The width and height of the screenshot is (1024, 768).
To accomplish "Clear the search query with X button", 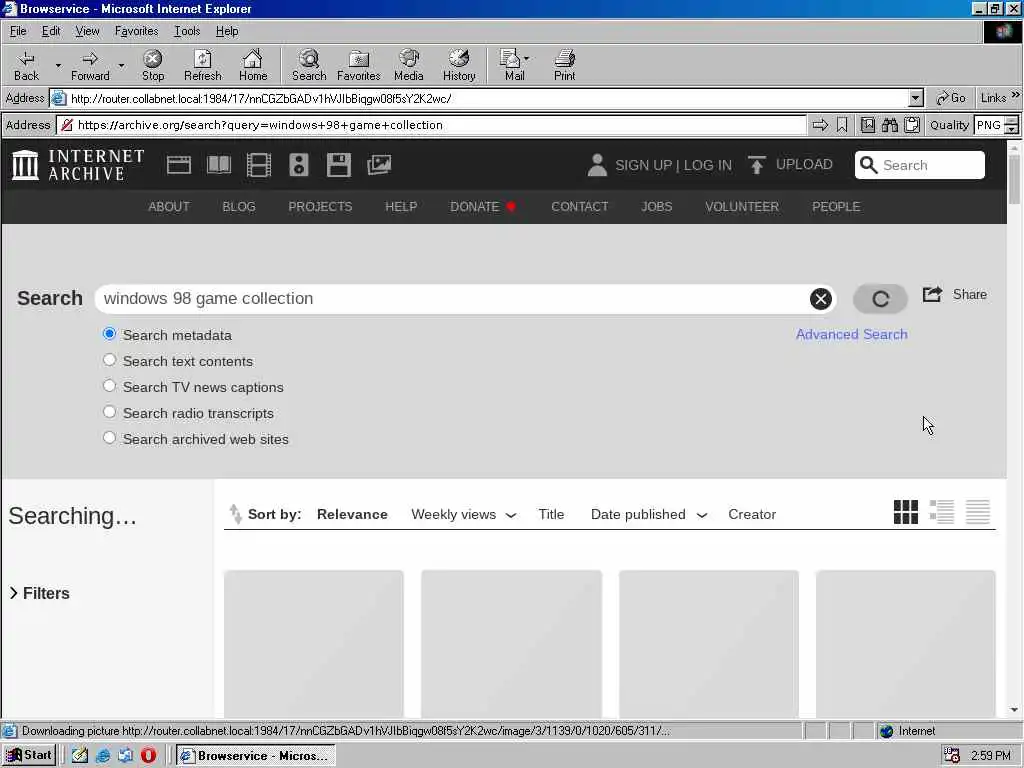I will click(x=821, y=298).
